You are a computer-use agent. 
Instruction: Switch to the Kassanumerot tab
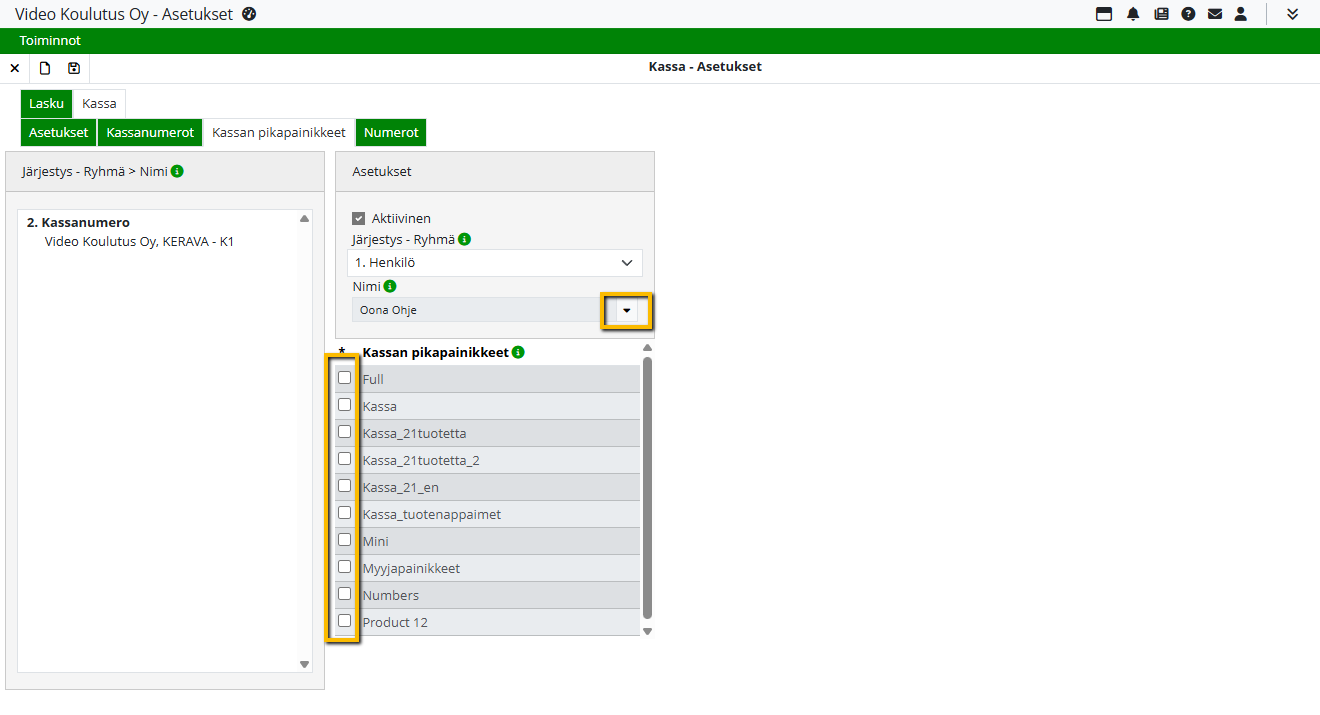(150, 132)
